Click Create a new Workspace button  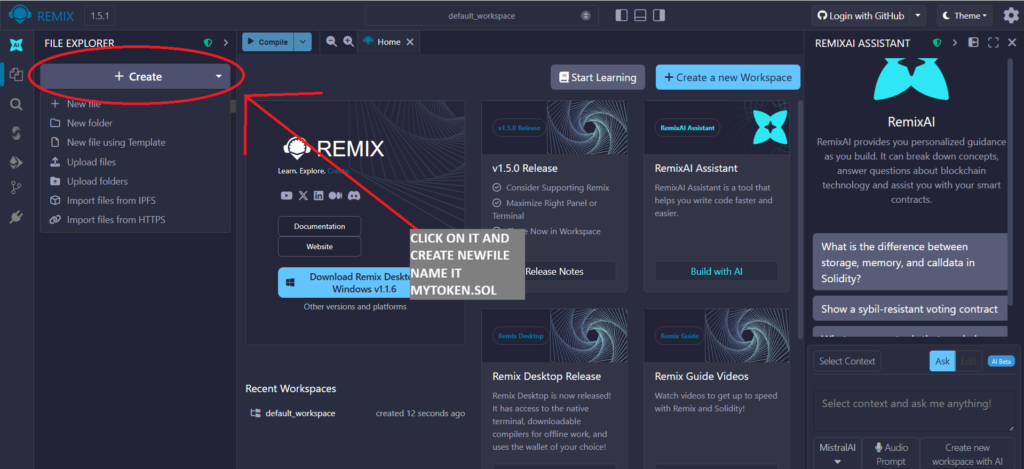(727, 77)
